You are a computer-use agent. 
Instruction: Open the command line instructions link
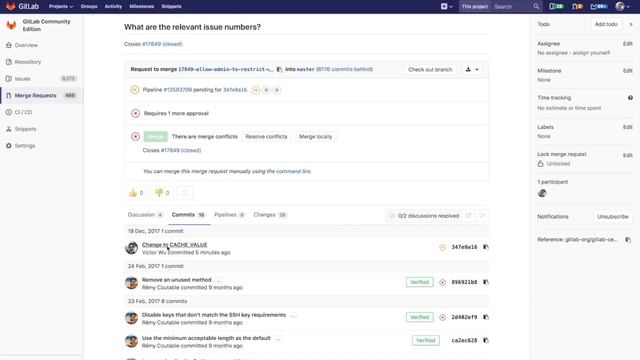(x=293, y=171)
